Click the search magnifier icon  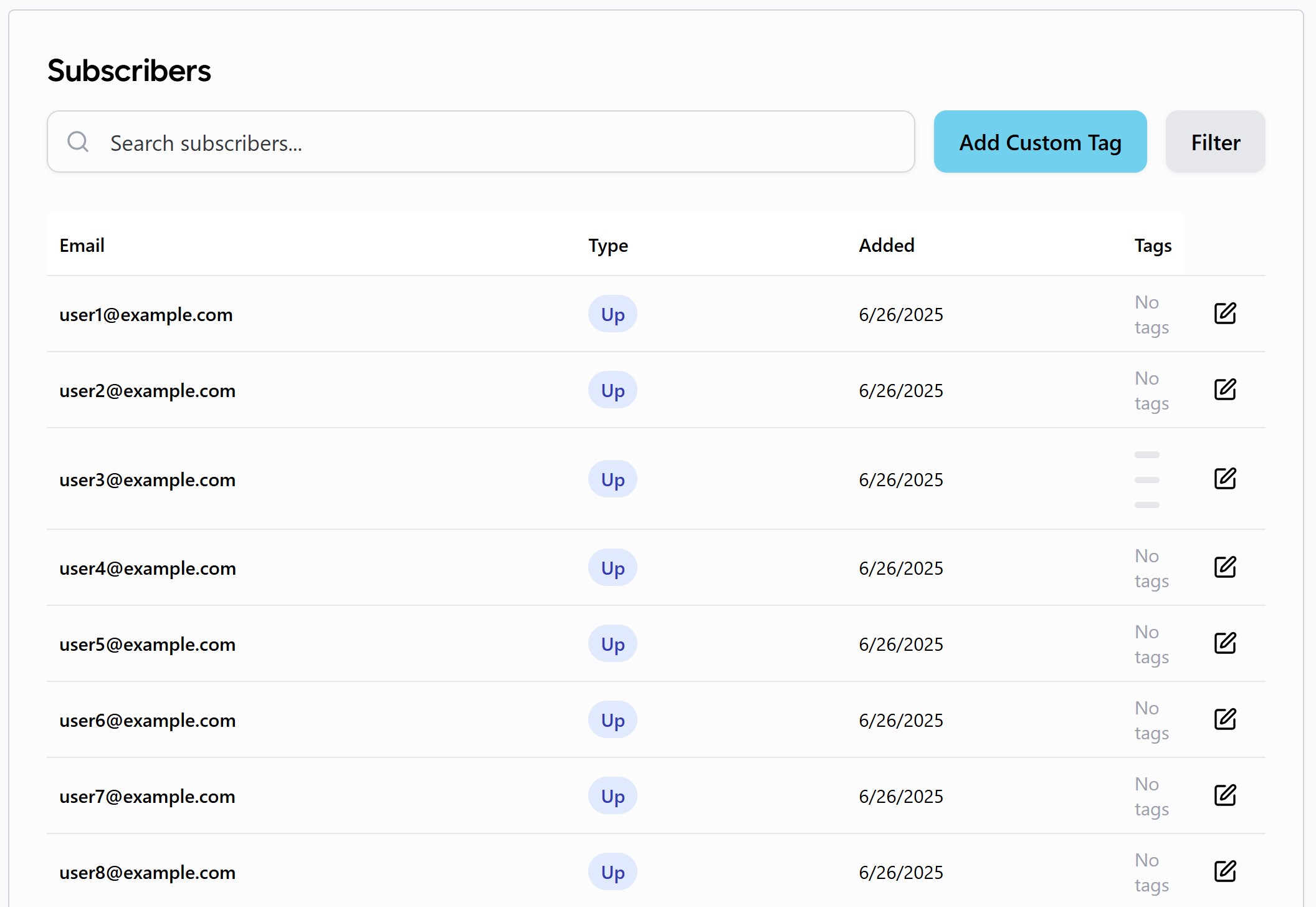click(x=78, y=142)
